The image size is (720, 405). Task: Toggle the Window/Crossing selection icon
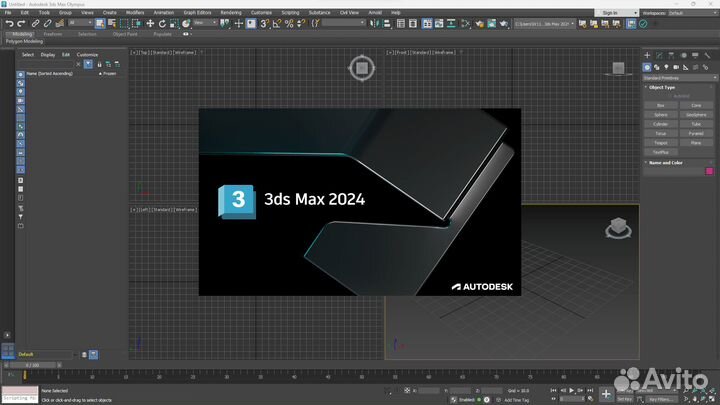tap(136, 23)
